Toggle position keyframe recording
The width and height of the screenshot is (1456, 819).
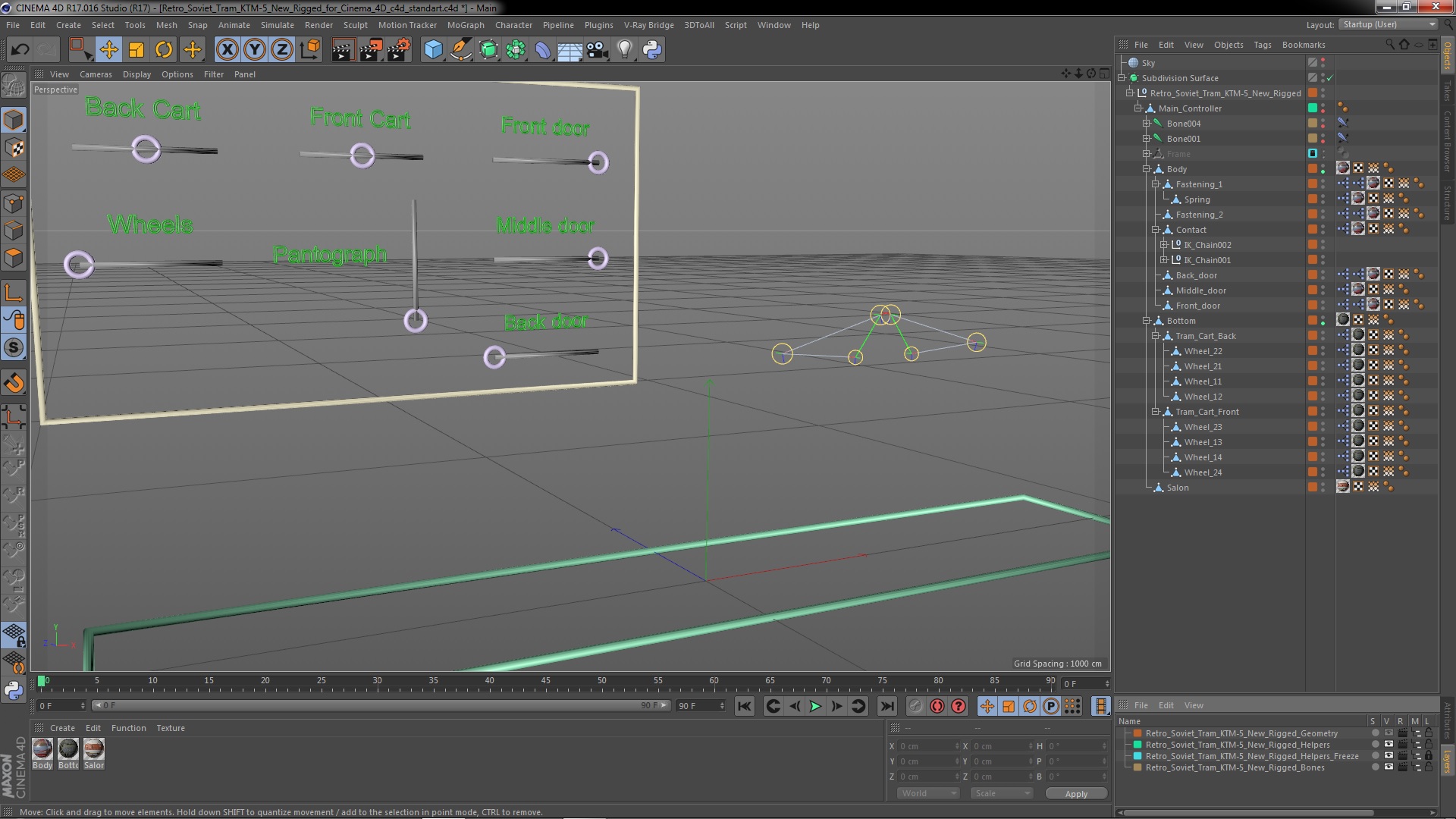coord(987,706)
